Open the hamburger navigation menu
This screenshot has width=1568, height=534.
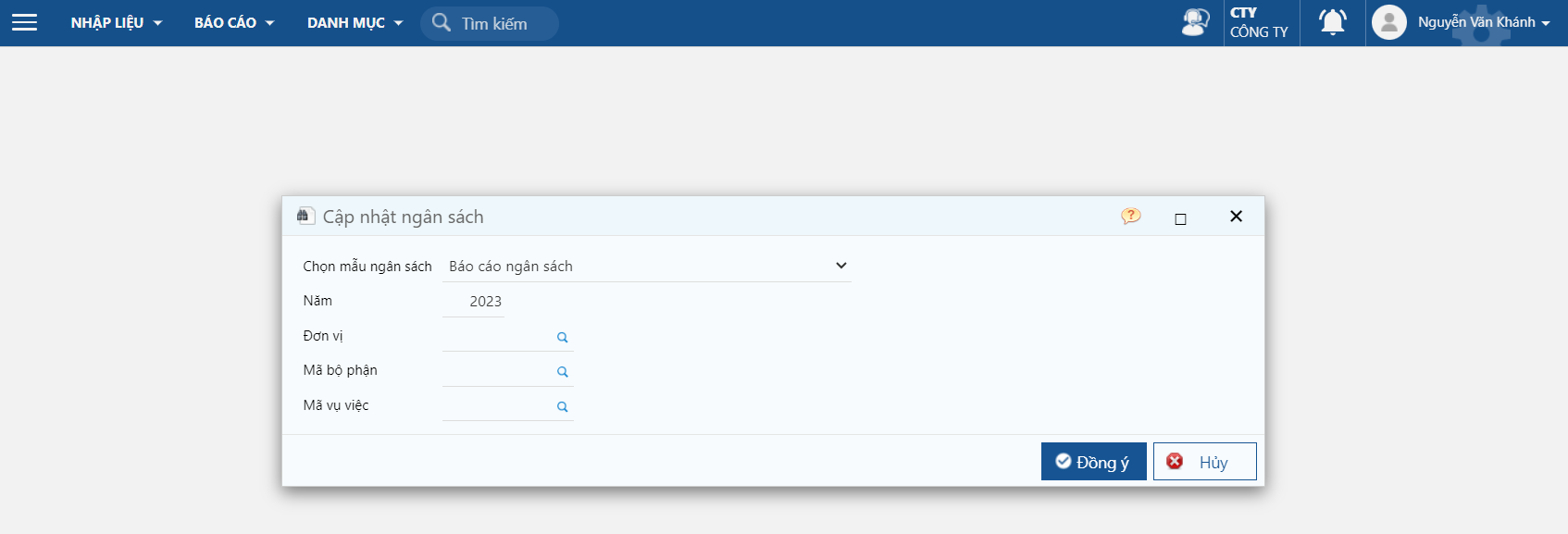point(25,22)
